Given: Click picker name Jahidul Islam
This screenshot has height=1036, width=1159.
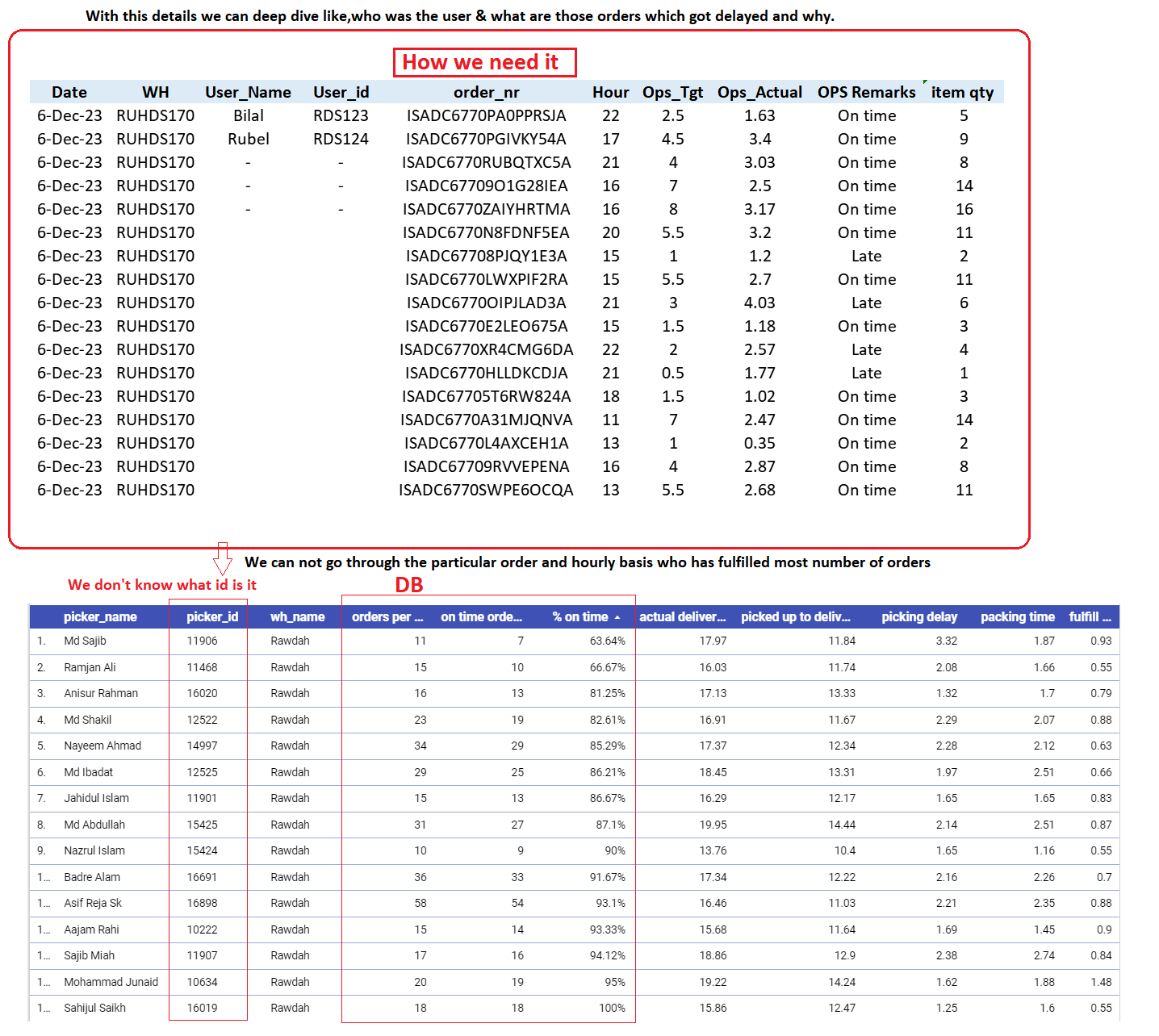Looking at the screenshot, I should [x=97, y=798].
